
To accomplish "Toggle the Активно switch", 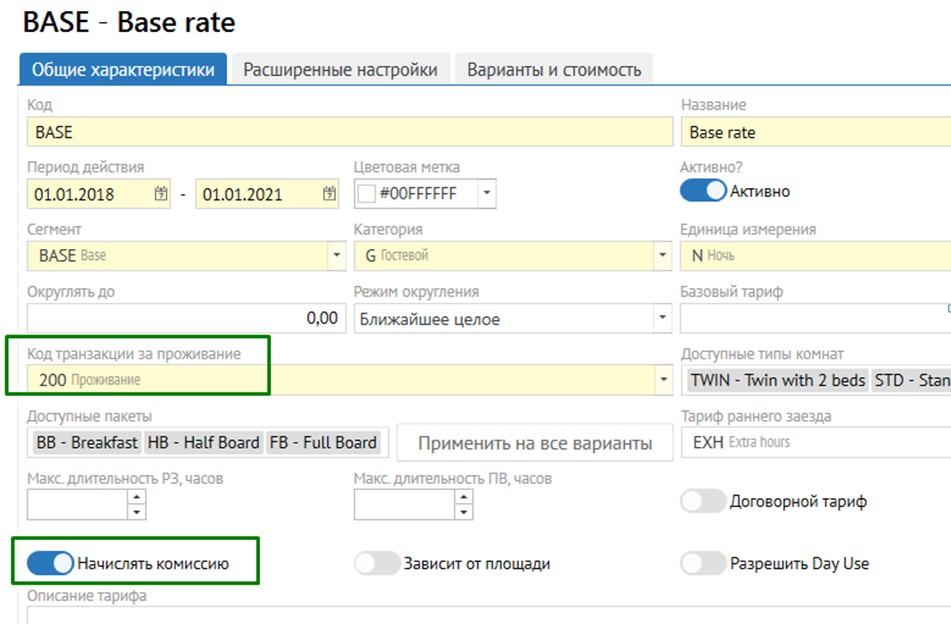I will coord(702,190).
